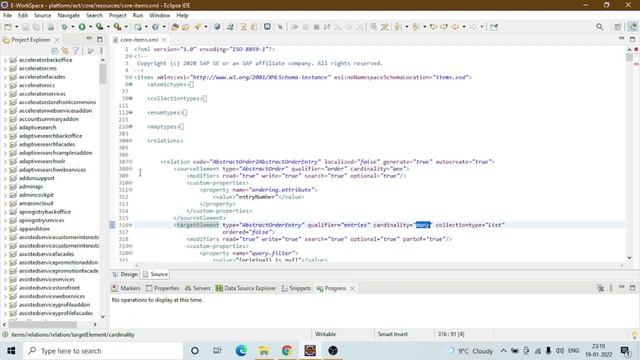Click the Writable status bar field
This screenshot has height=360, width=640.
[325, 334]
